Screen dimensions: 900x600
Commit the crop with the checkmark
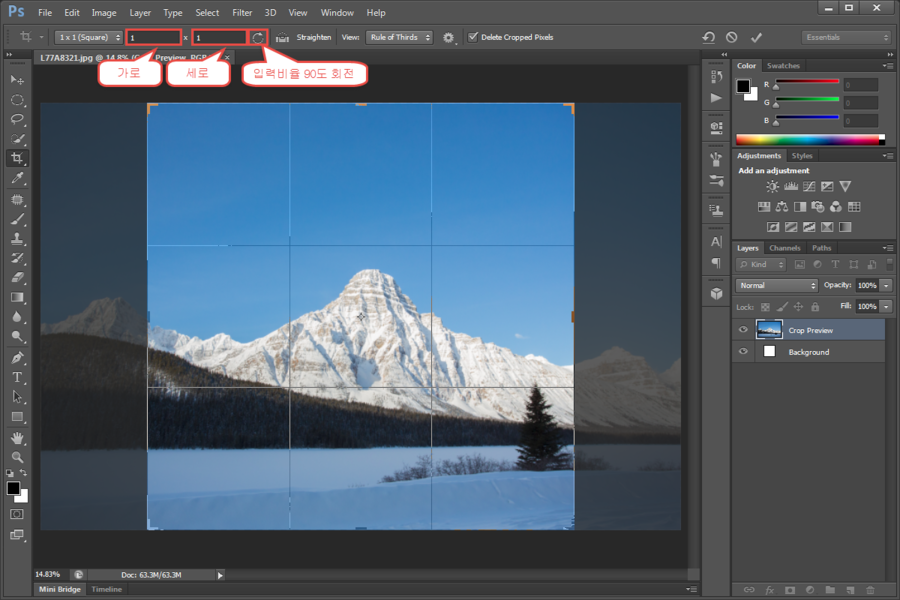756,37
